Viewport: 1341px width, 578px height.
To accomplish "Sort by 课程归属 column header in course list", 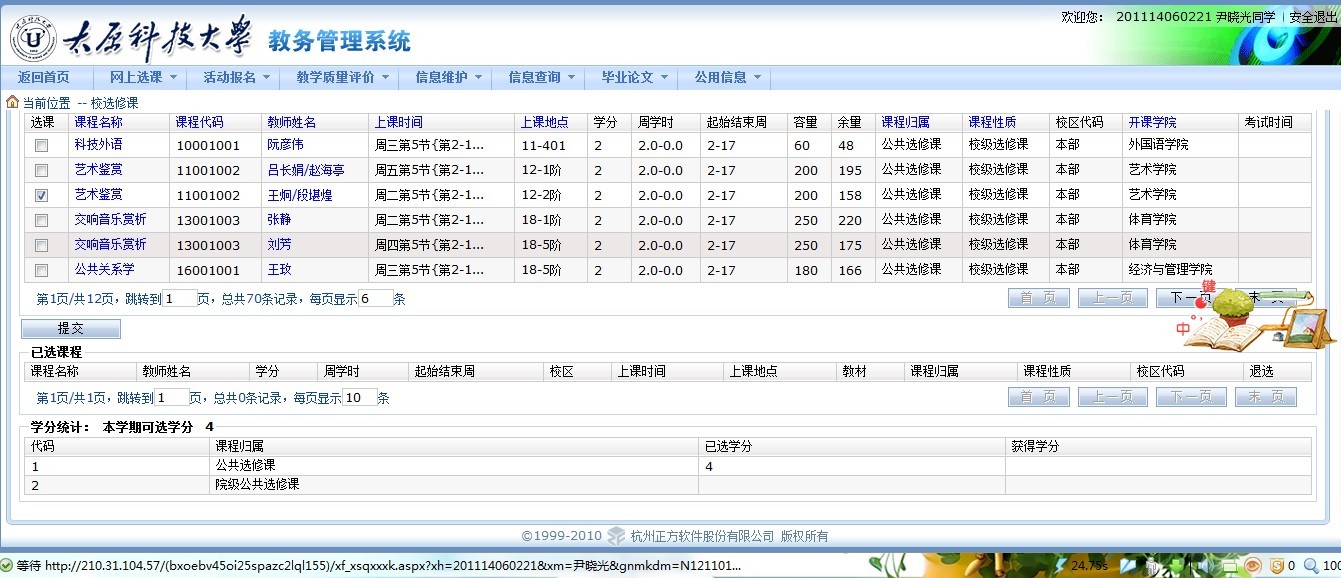I will coord(905,122).
